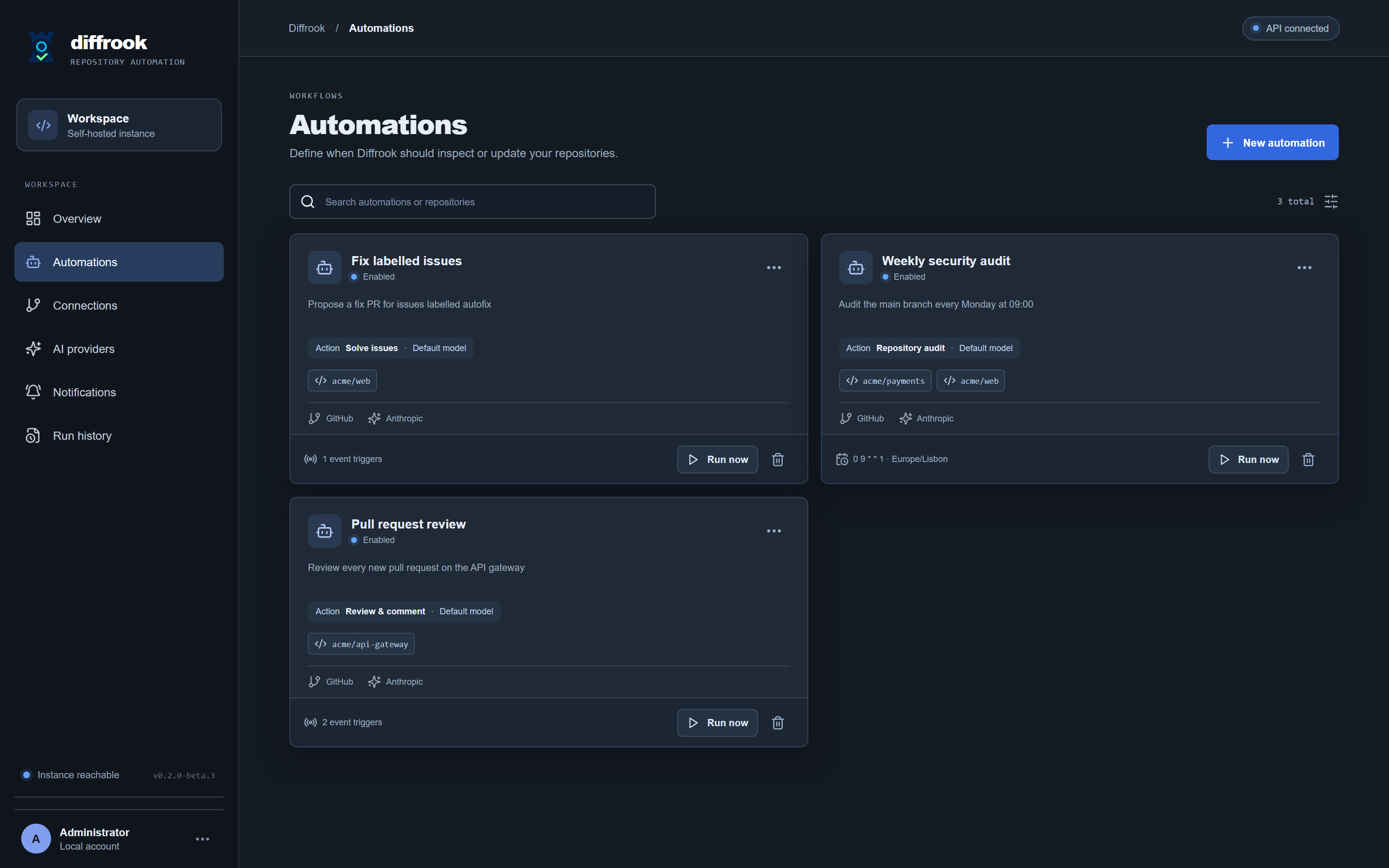The width and height of the screenshot is (1389, 868).
Task: Click the Workspace code icon in the sidebar
Action: pyautogui.click(x=43, y=125)
